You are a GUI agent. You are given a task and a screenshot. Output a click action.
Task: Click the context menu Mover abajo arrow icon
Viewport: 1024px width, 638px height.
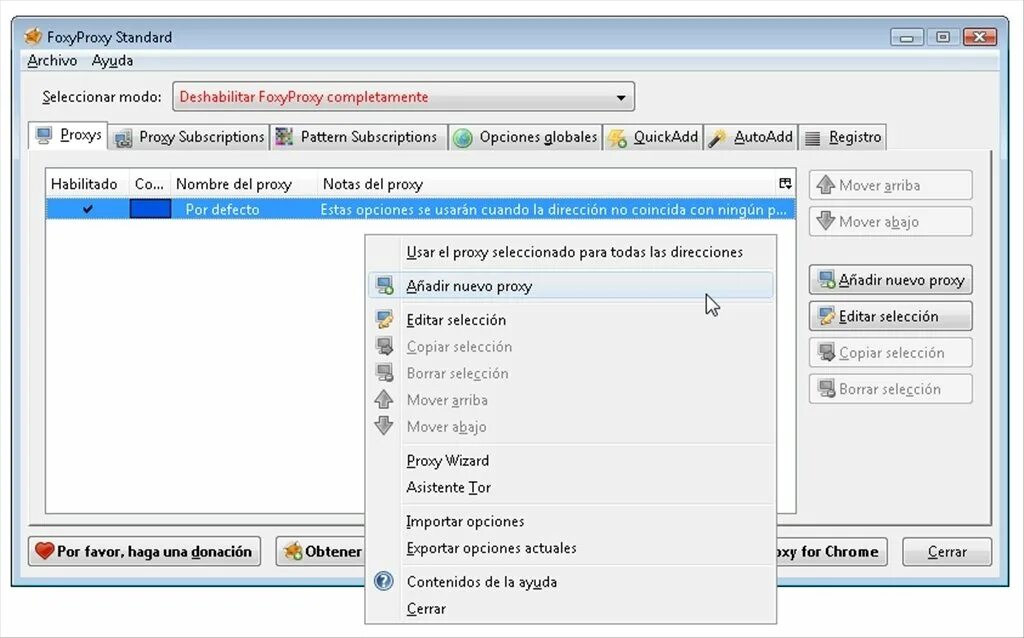coord(384,426)
